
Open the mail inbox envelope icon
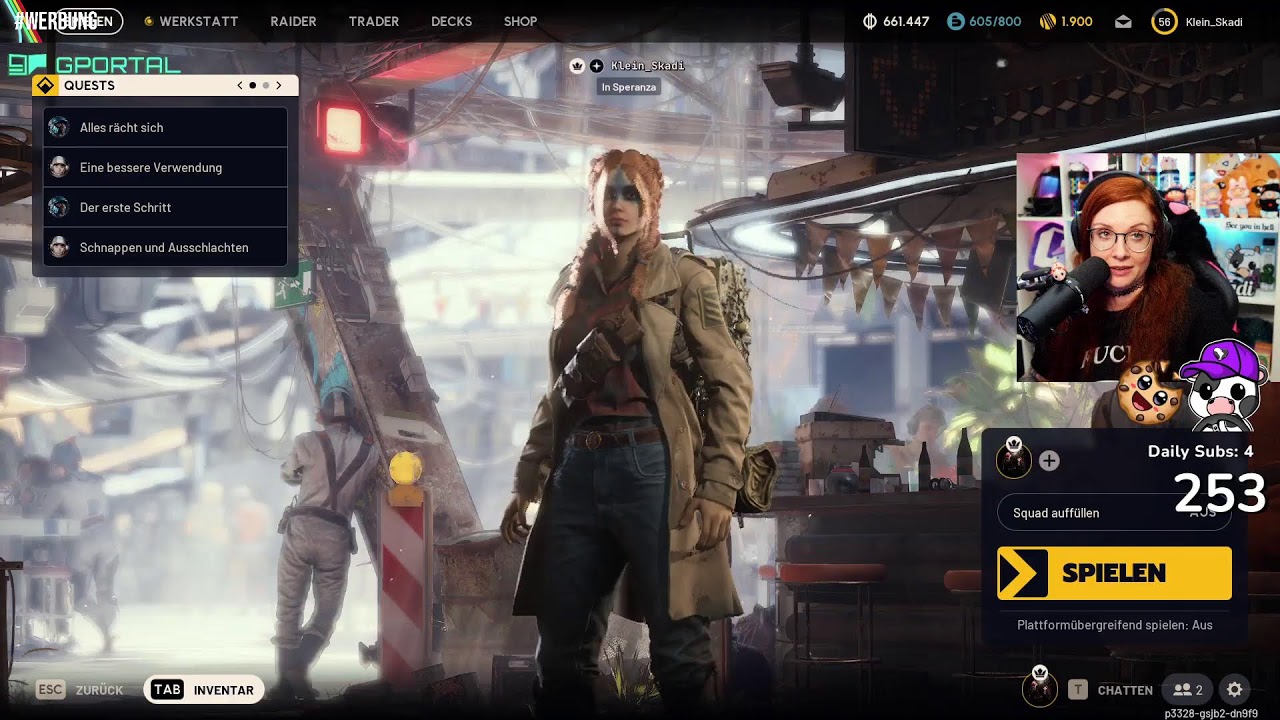pos(1123,21)
